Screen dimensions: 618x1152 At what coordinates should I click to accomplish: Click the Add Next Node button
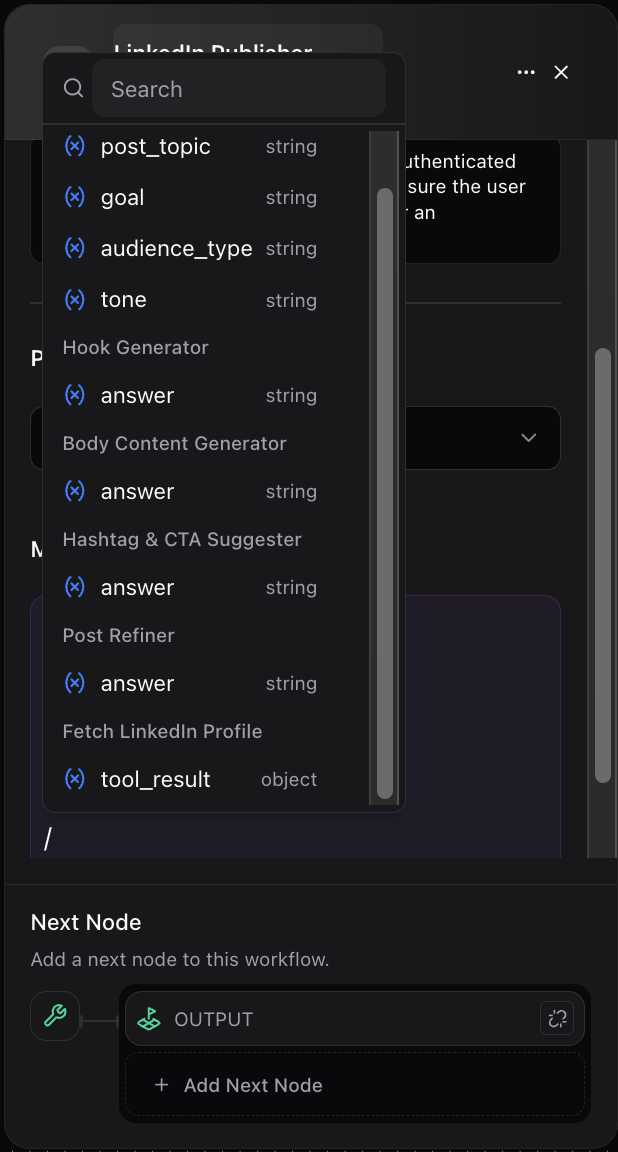point(239,1085)
